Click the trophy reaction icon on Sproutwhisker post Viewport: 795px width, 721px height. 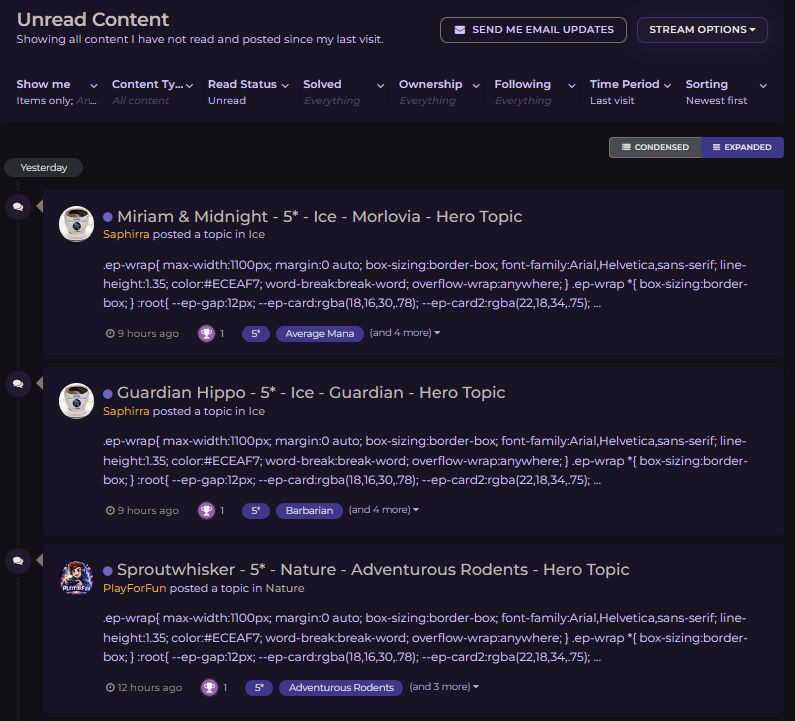click(209, 688)
